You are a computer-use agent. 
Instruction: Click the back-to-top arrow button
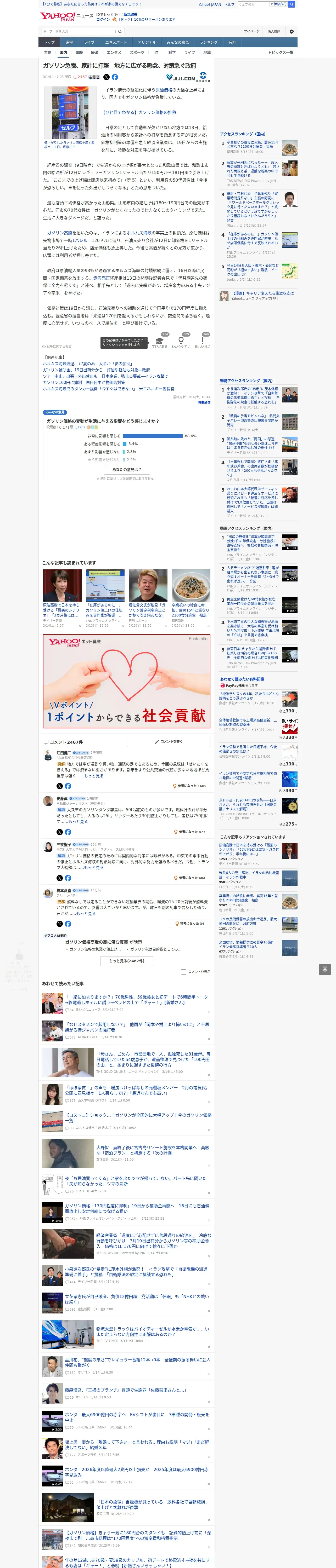click(x=325, y=969)
